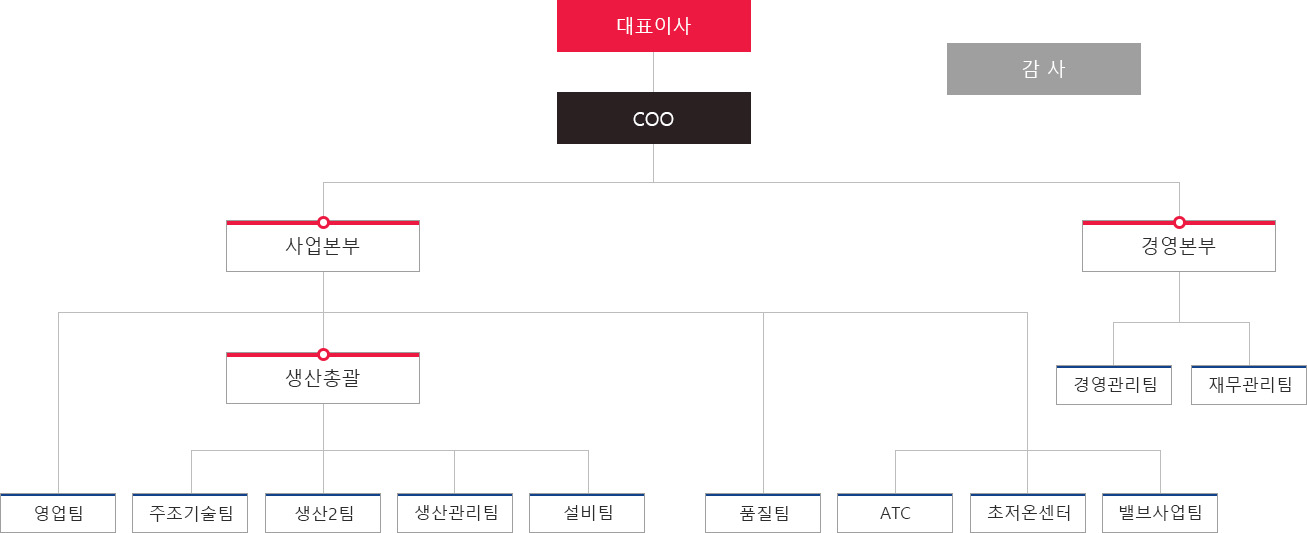Click the 설비팀 team box
The height and width of the screenshot is (533, 1307).
pyautogui.click(x=587, y=514)
